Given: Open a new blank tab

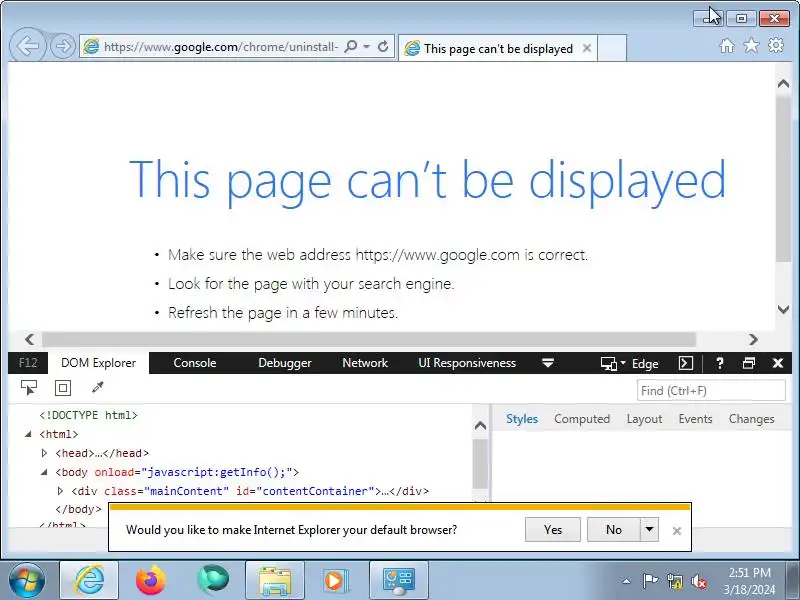Looking at the screenshot, I should (x=612, y=48).
